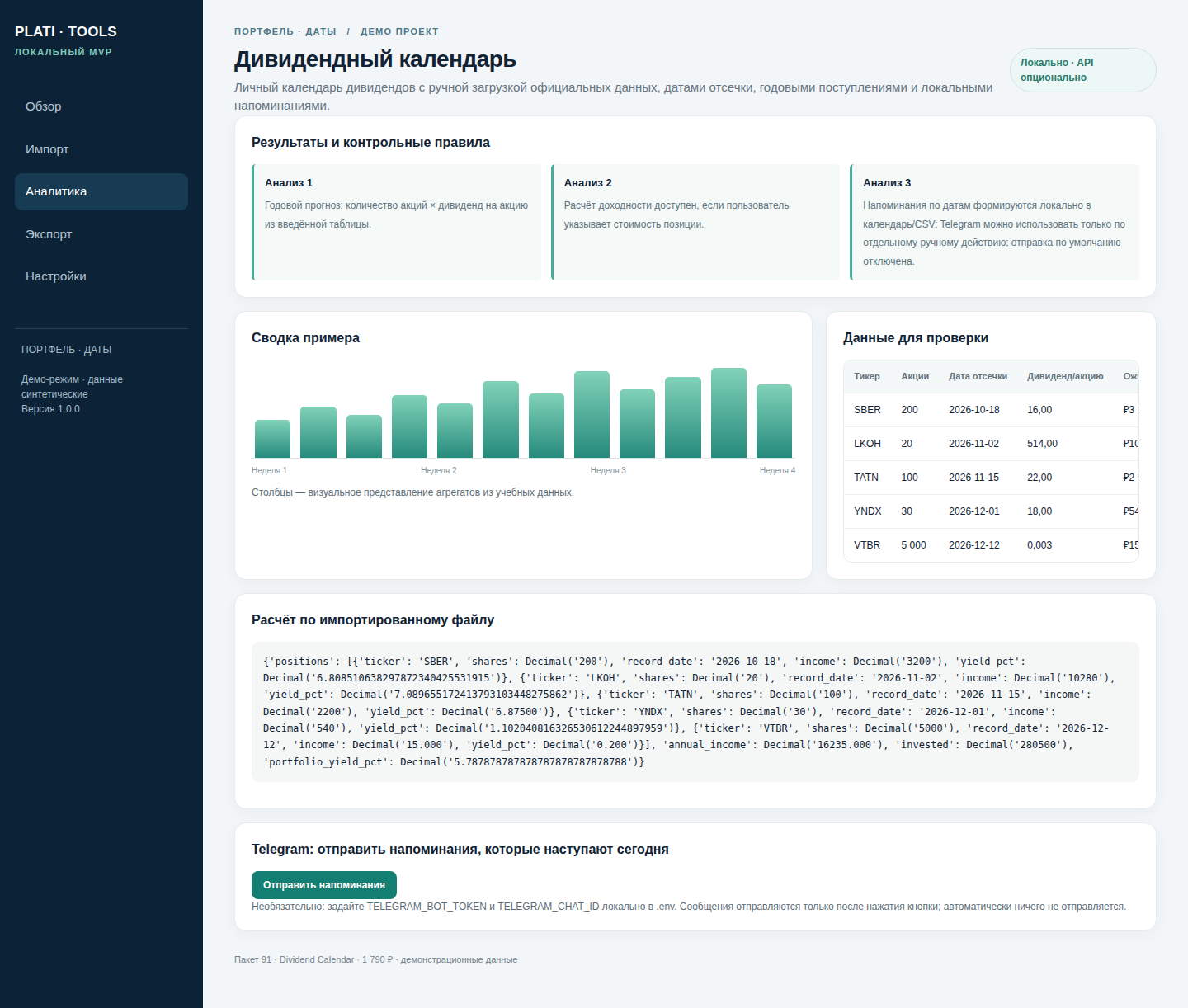Select the LKOH ticker cell
This screenshot has height=1008, width=1188.
pyautogui.click(x=867, y=444)
